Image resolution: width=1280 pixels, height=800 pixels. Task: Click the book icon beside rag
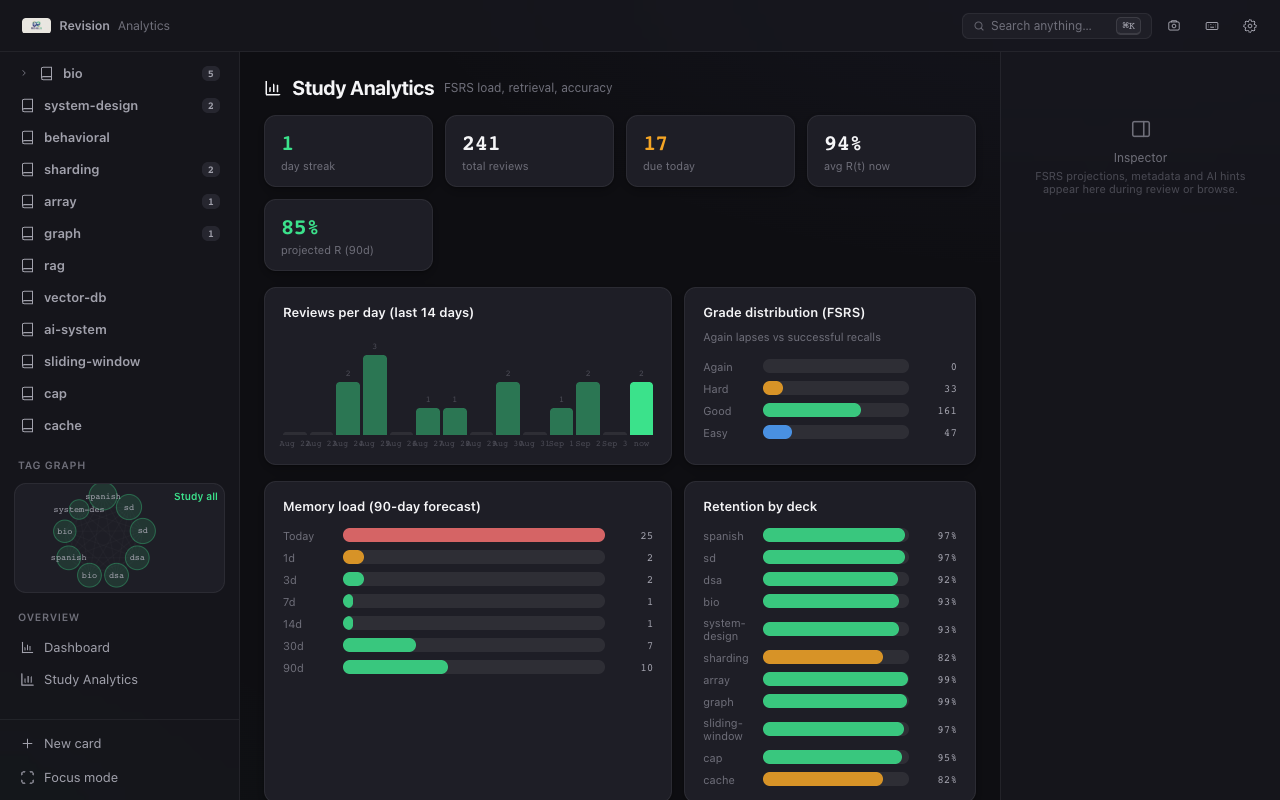pyautogui.click(x=27, y=265)
